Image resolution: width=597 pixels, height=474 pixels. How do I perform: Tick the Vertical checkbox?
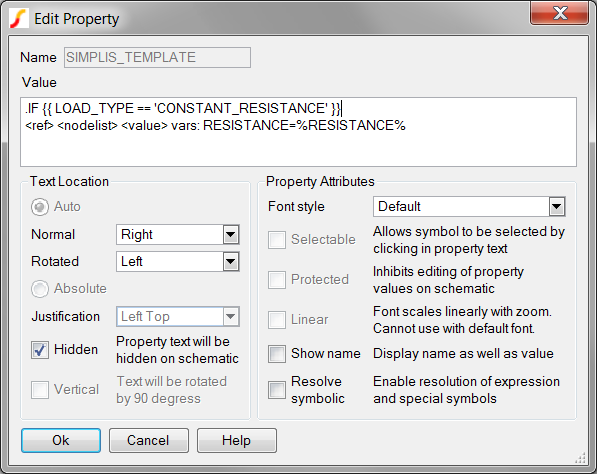coord(40,390)
